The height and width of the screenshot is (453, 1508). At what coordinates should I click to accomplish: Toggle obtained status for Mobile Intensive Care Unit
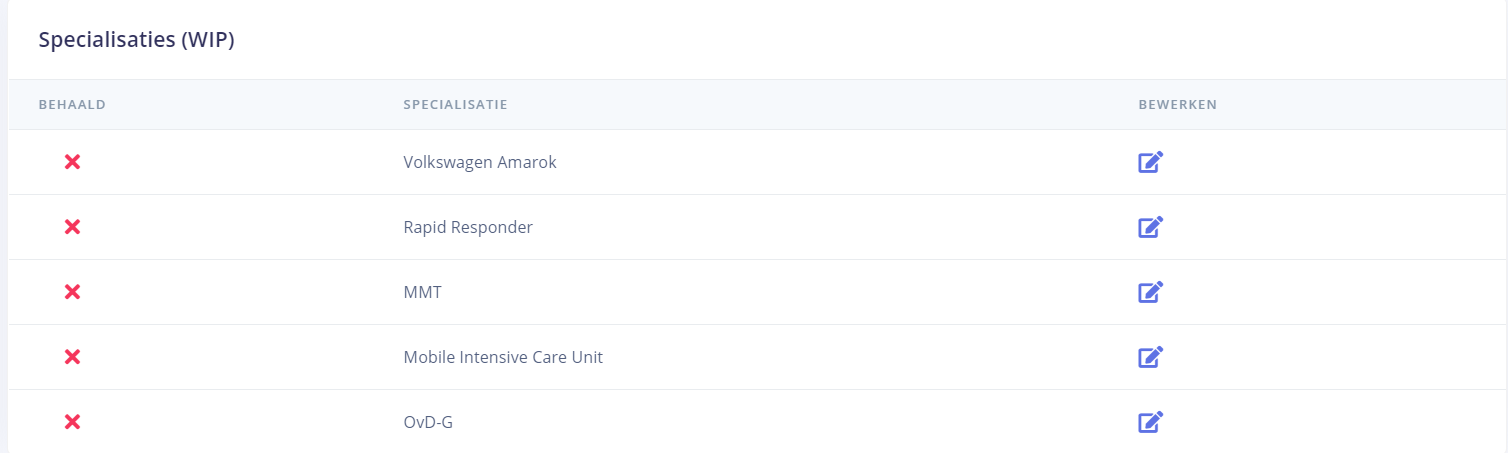(x=72, y=357)
